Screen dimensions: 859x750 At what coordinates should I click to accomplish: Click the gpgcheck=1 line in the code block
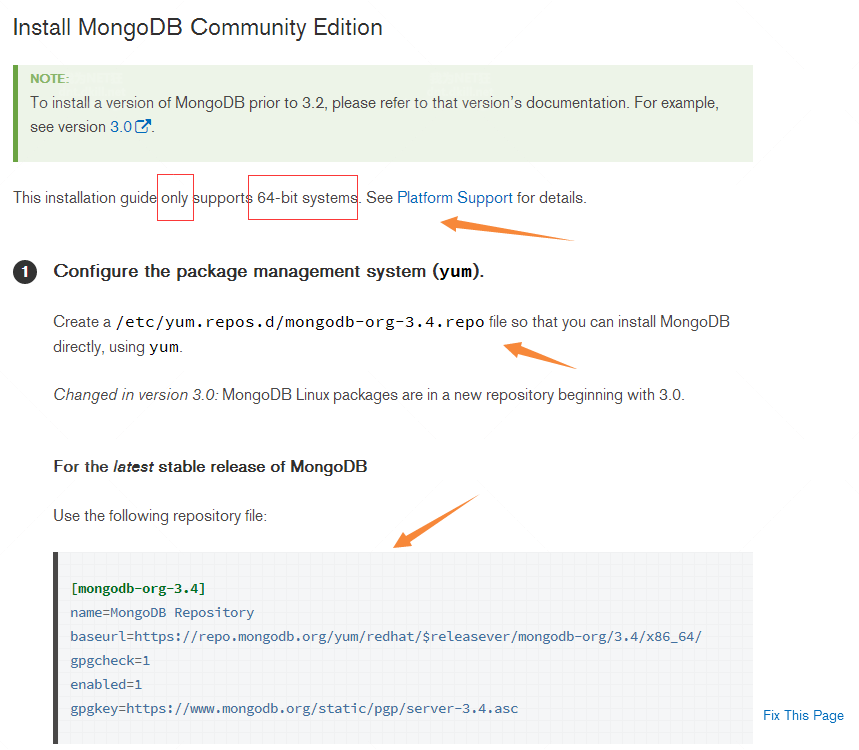click(110, 661)
